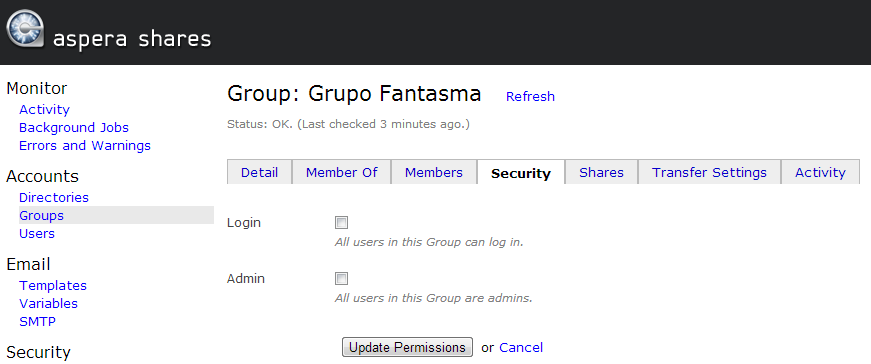This screenshot has height=364, width=871.
Task: Open Users in the Accounts section
Action: (x=37, y=233)
